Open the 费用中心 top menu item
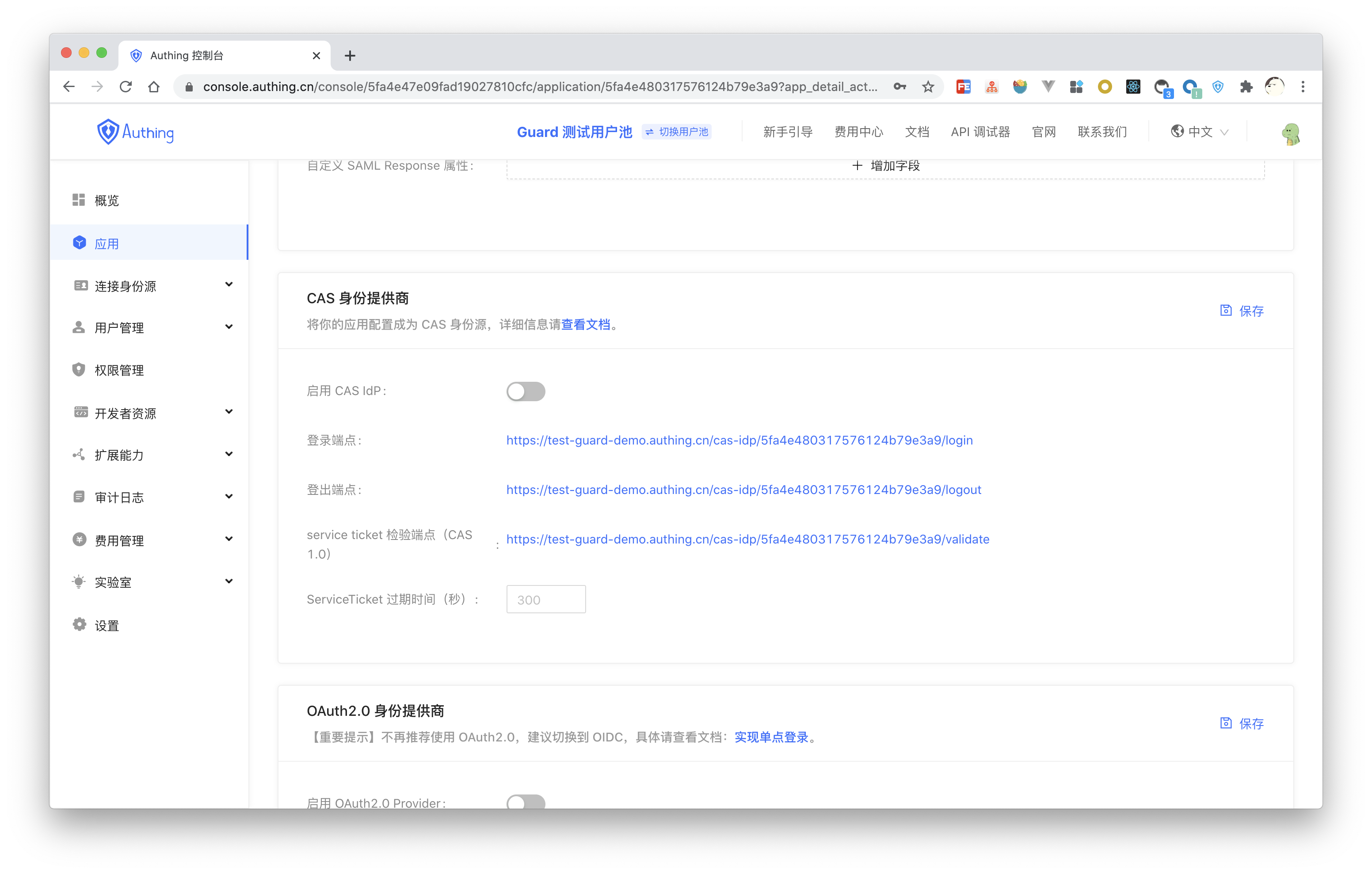 (x=858, y=132)
